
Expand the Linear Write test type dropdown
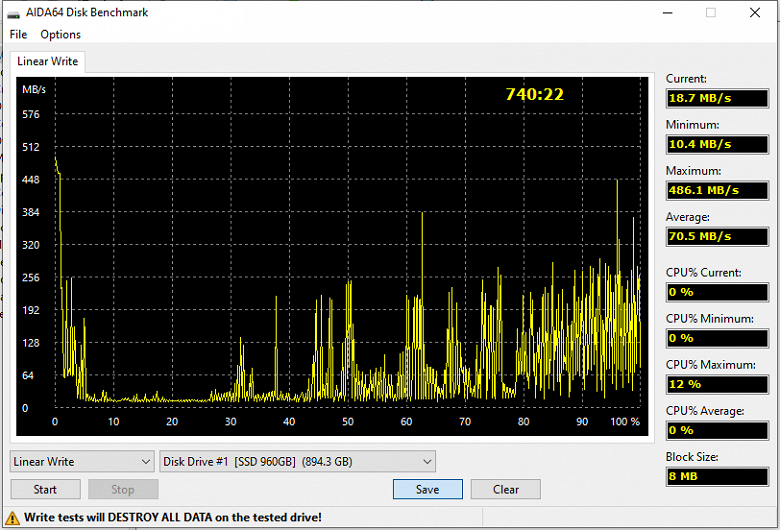(82, 461)
